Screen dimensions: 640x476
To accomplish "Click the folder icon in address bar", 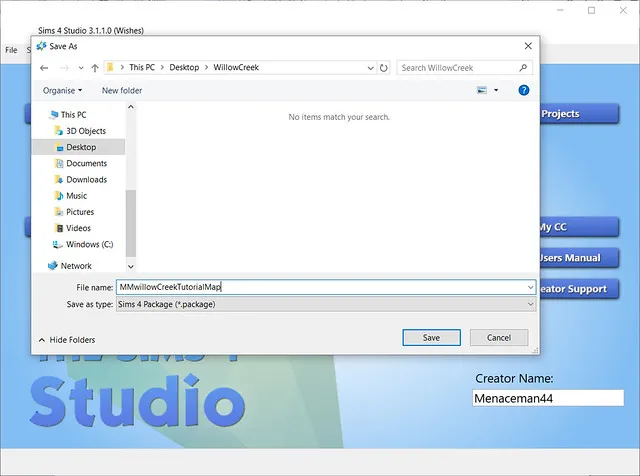I will point(110,67).
